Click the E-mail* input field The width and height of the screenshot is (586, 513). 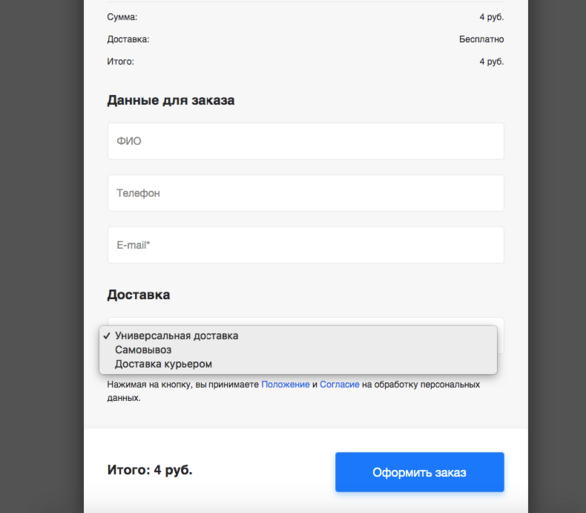pyautogui.click(x=306, y=245)
